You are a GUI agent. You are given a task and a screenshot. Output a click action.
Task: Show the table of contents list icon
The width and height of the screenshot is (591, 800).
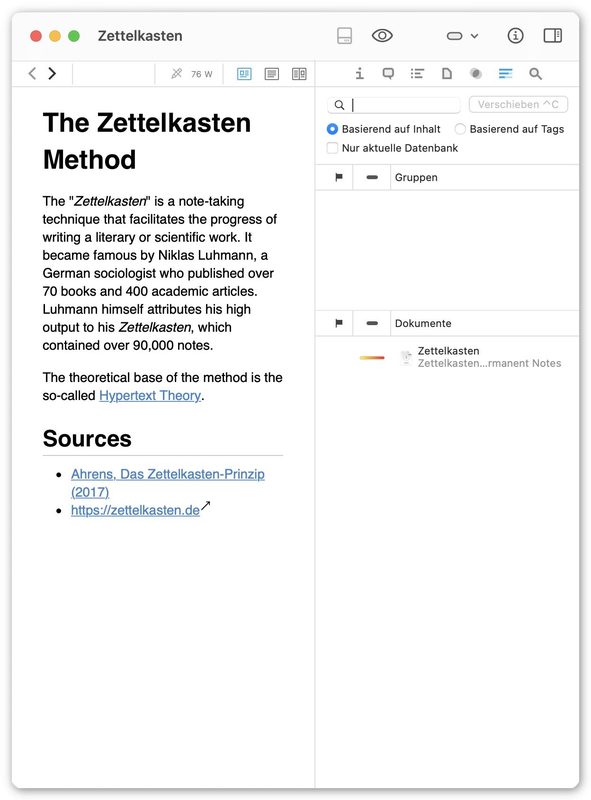coord(417,74)
